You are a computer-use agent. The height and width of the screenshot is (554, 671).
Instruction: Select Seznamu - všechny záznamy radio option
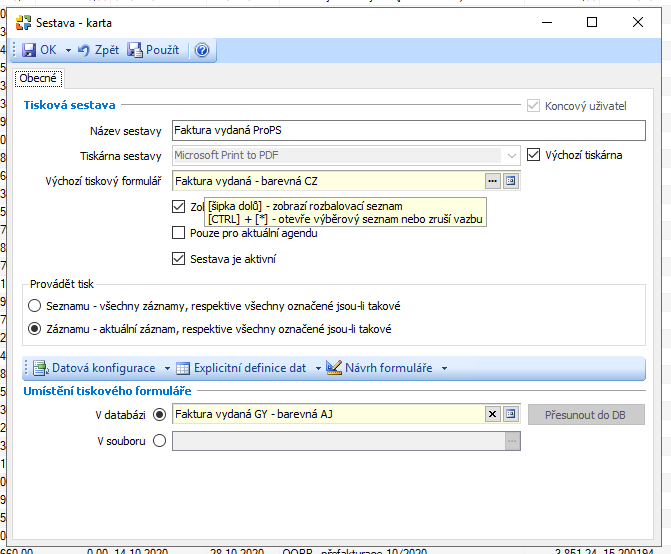(x=36, y=306)
